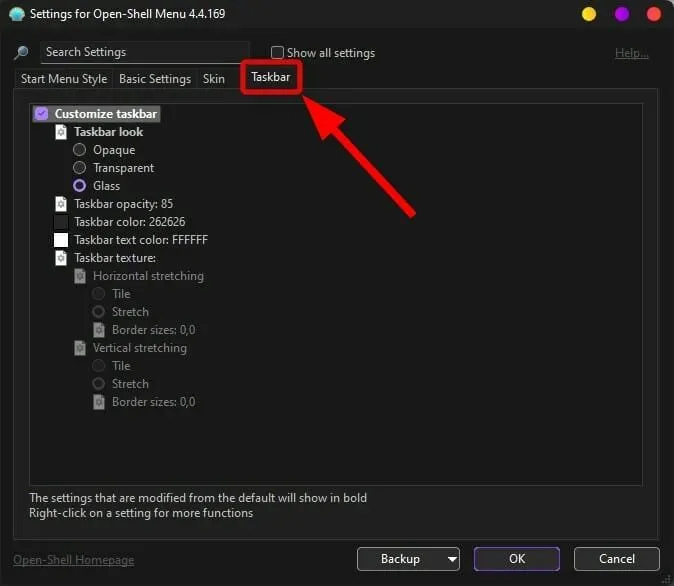Focus the Search Settings input field
Screen dimensions: 674x586
coord(144,52)
